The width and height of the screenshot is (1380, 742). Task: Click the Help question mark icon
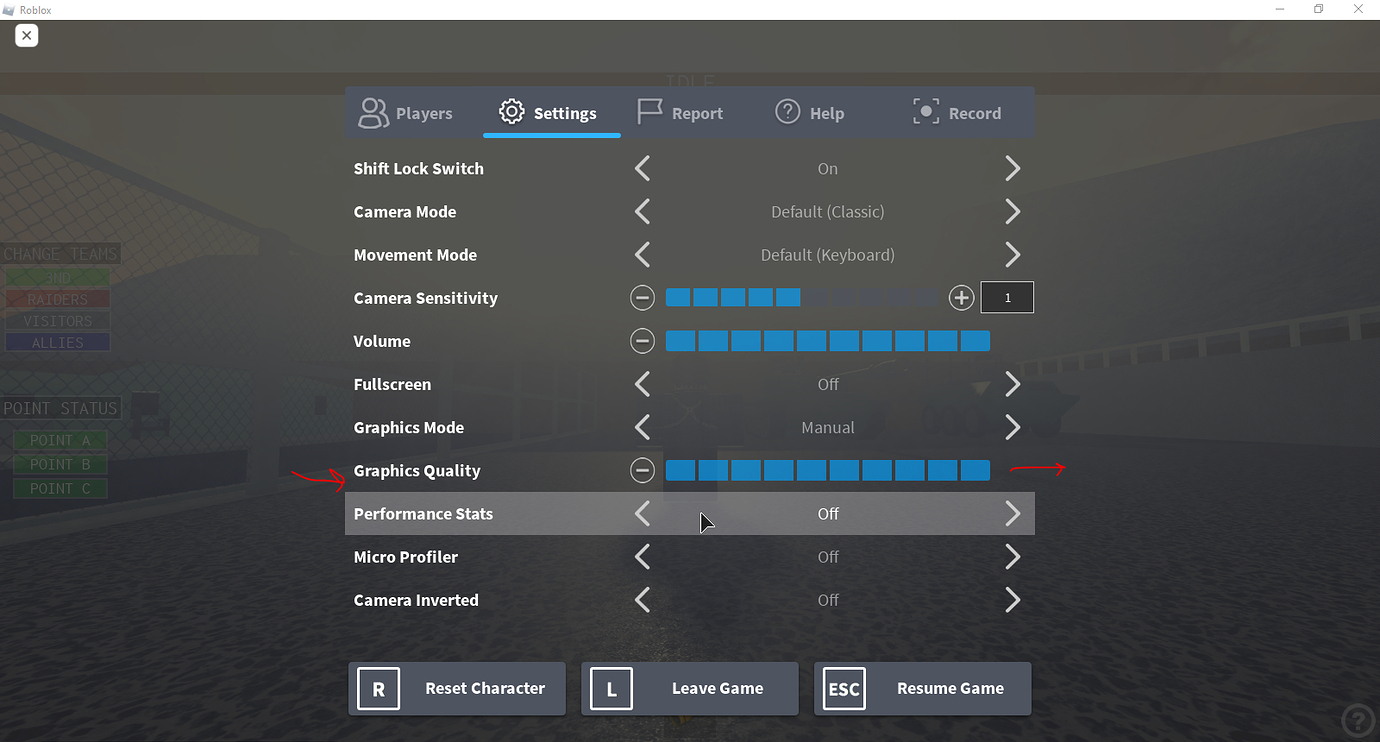pyautogui.click(x=787, y=112)
